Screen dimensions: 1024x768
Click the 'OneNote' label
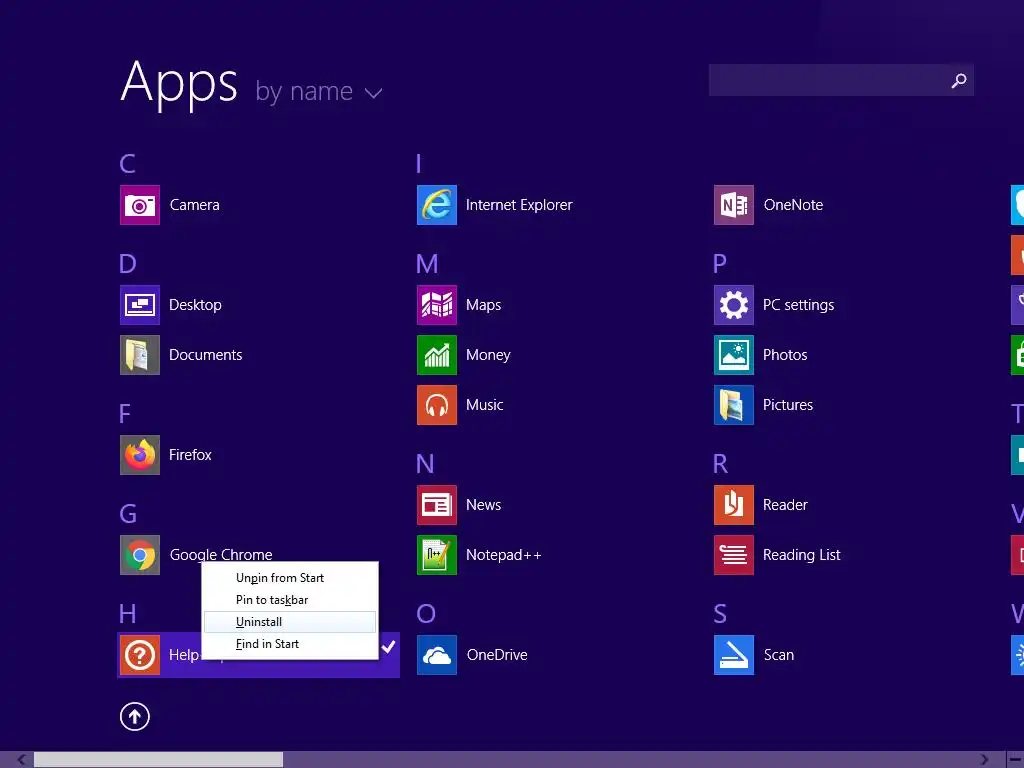click(793, 205)
